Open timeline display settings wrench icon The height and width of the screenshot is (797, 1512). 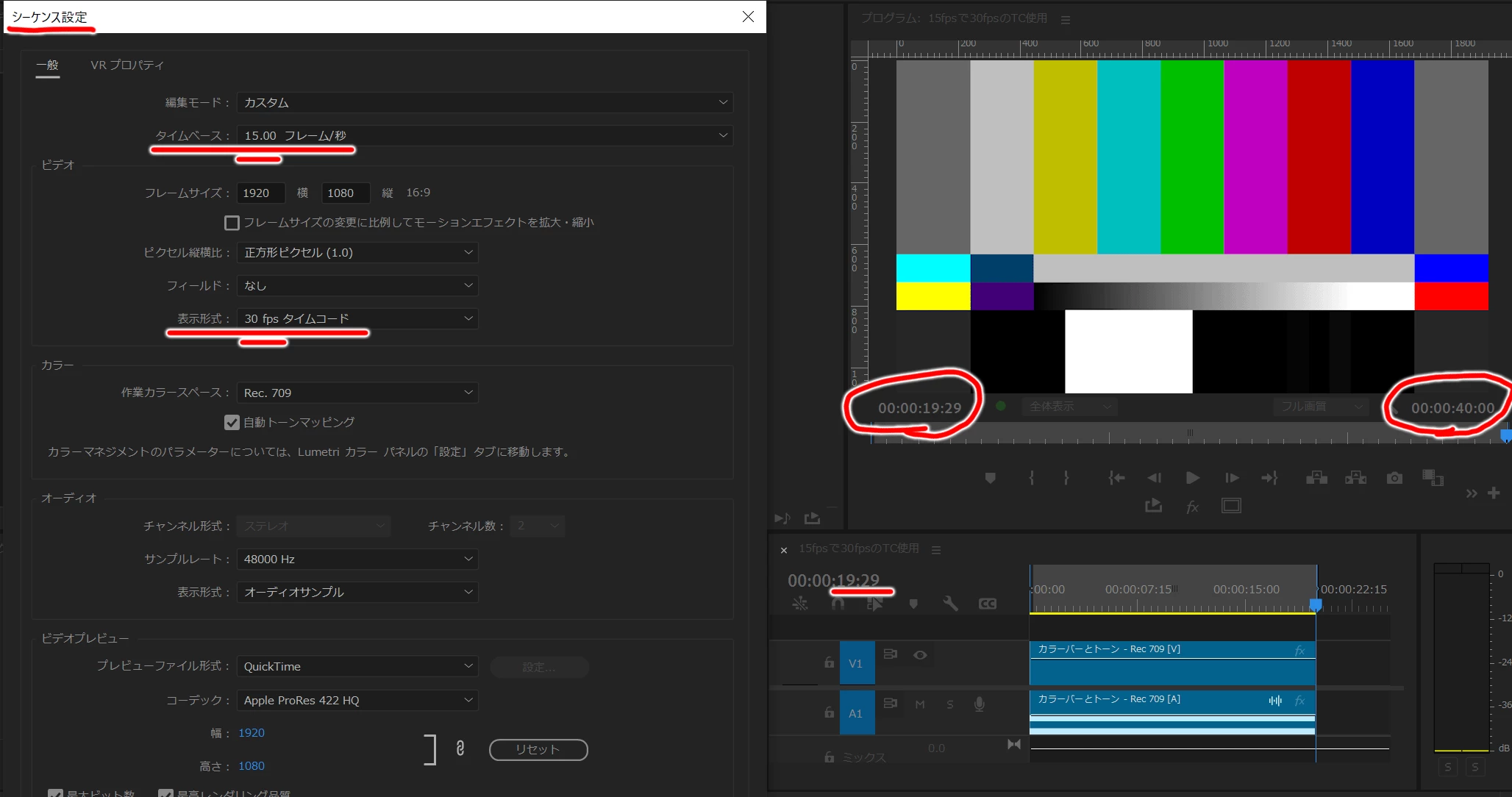click(950, 604)
